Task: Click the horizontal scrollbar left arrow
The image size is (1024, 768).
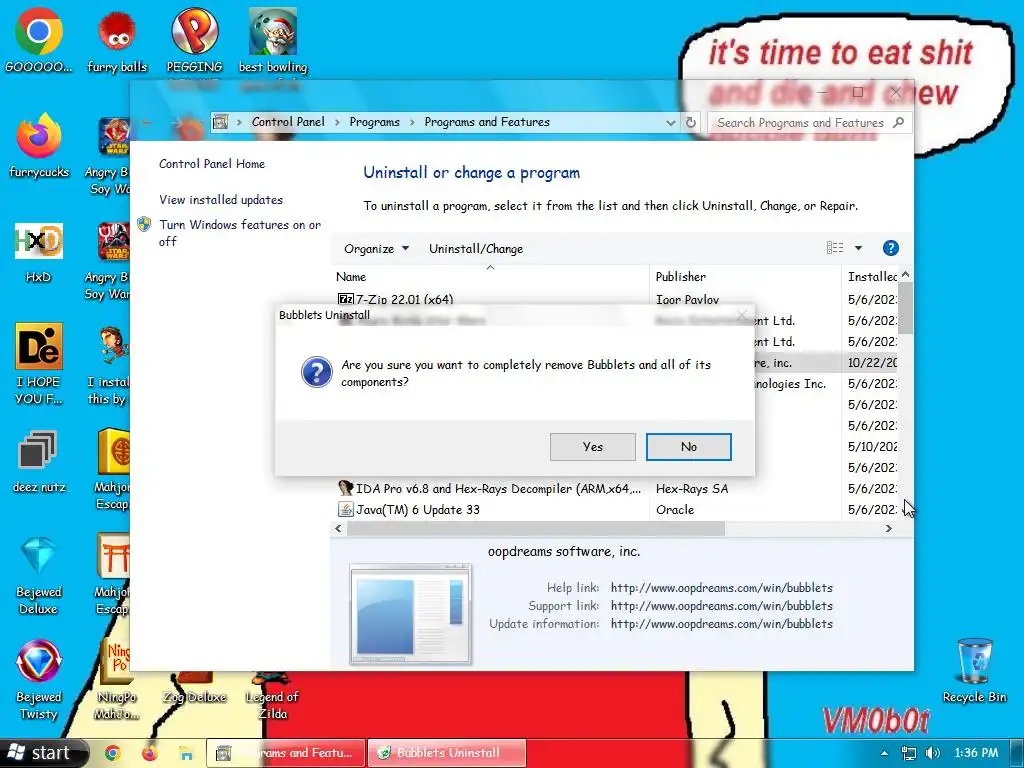Action: [x=338, y=529]
